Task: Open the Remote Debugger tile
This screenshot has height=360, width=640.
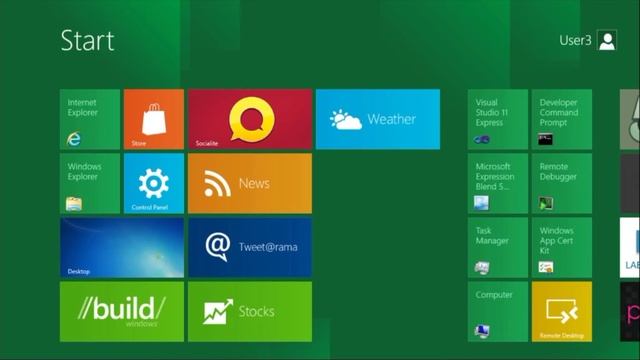Action: click(562, 183)
